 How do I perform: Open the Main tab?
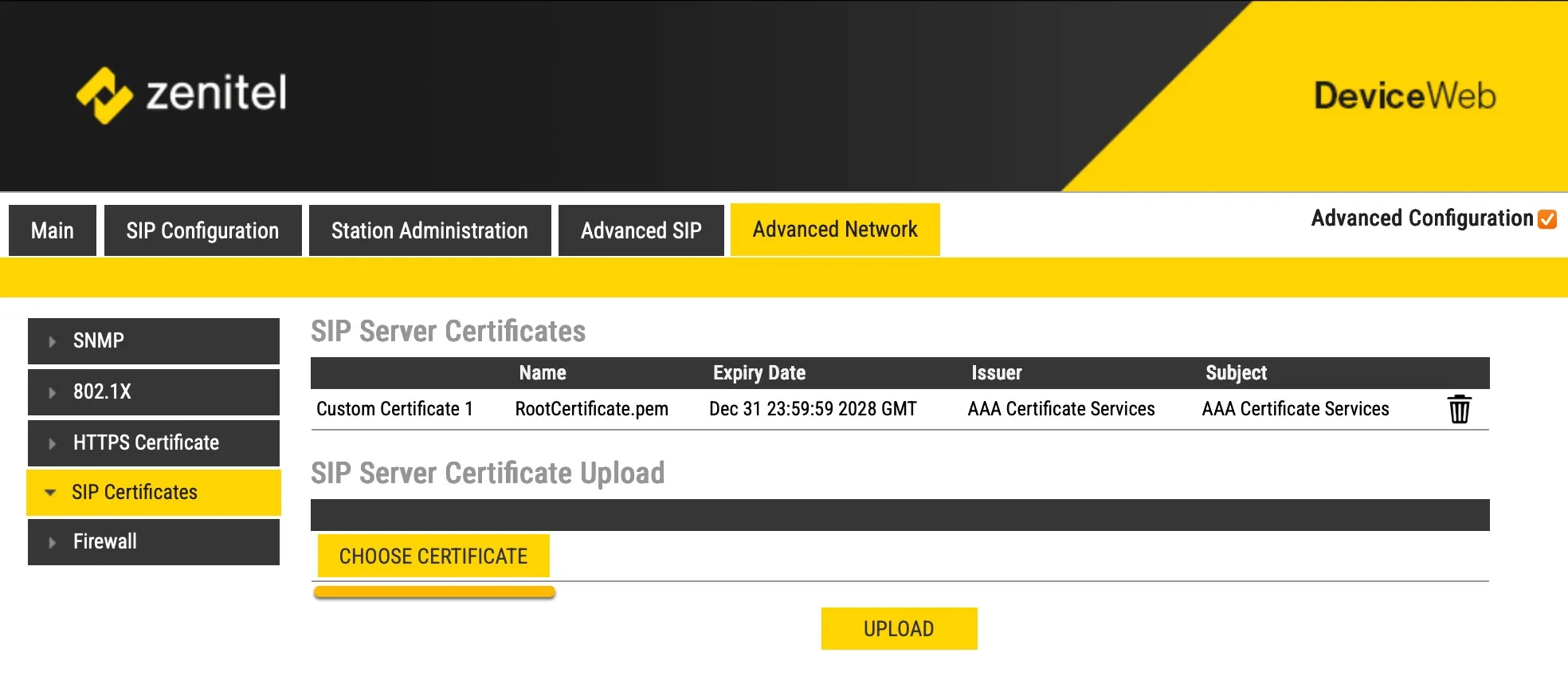[53, 230]
